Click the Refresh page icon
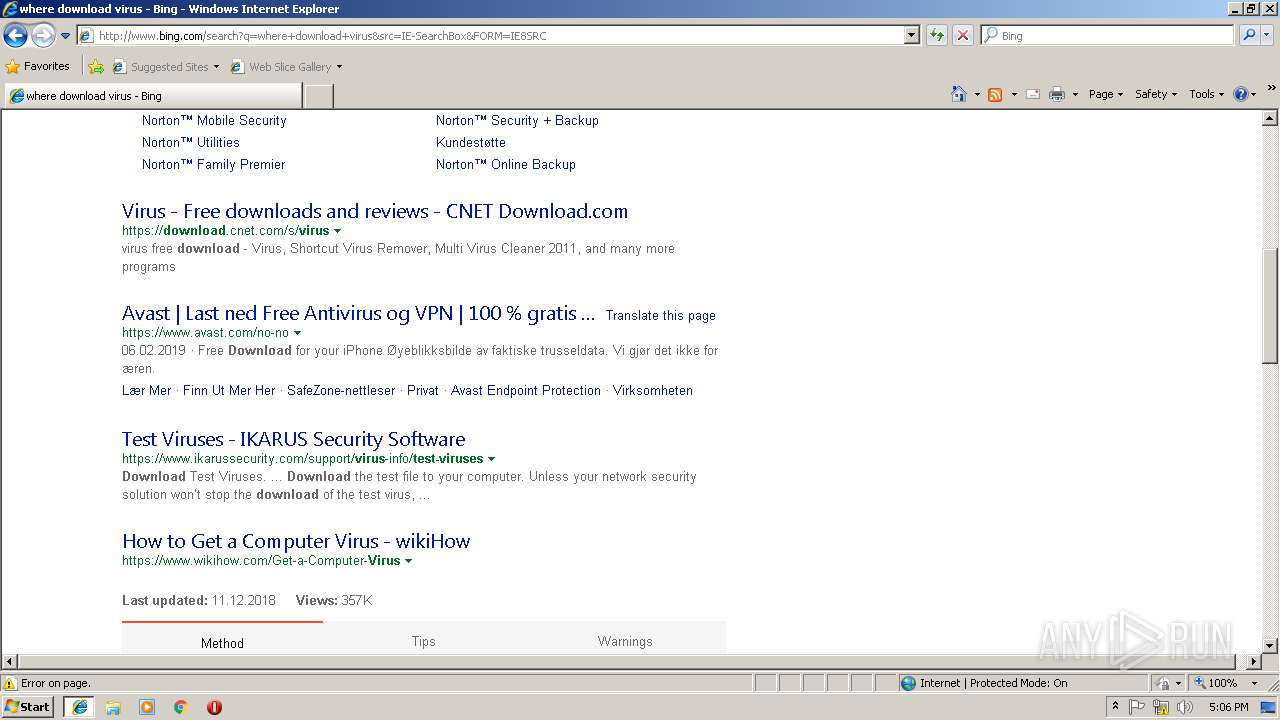 937,35
